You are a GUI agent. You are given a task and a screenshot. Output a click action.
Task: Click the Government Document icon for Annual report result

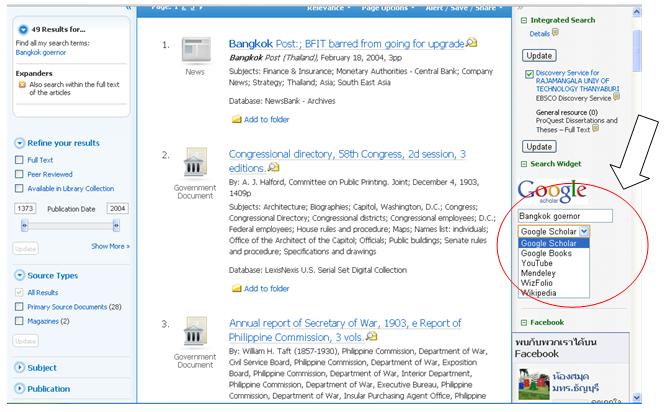[x=195, y=334]
